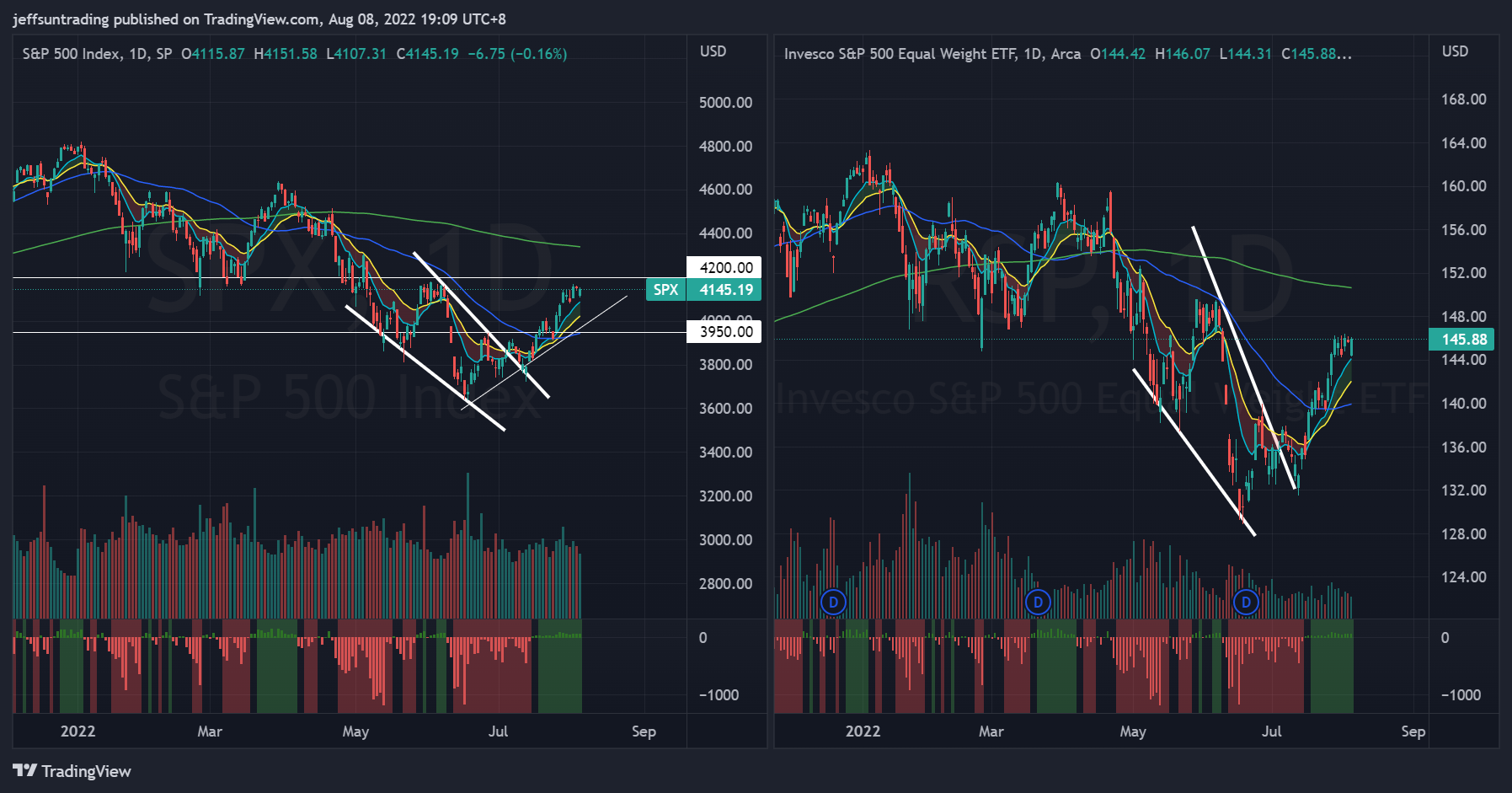
Task: Click the middle dividend D marker
Action: 1038,602
